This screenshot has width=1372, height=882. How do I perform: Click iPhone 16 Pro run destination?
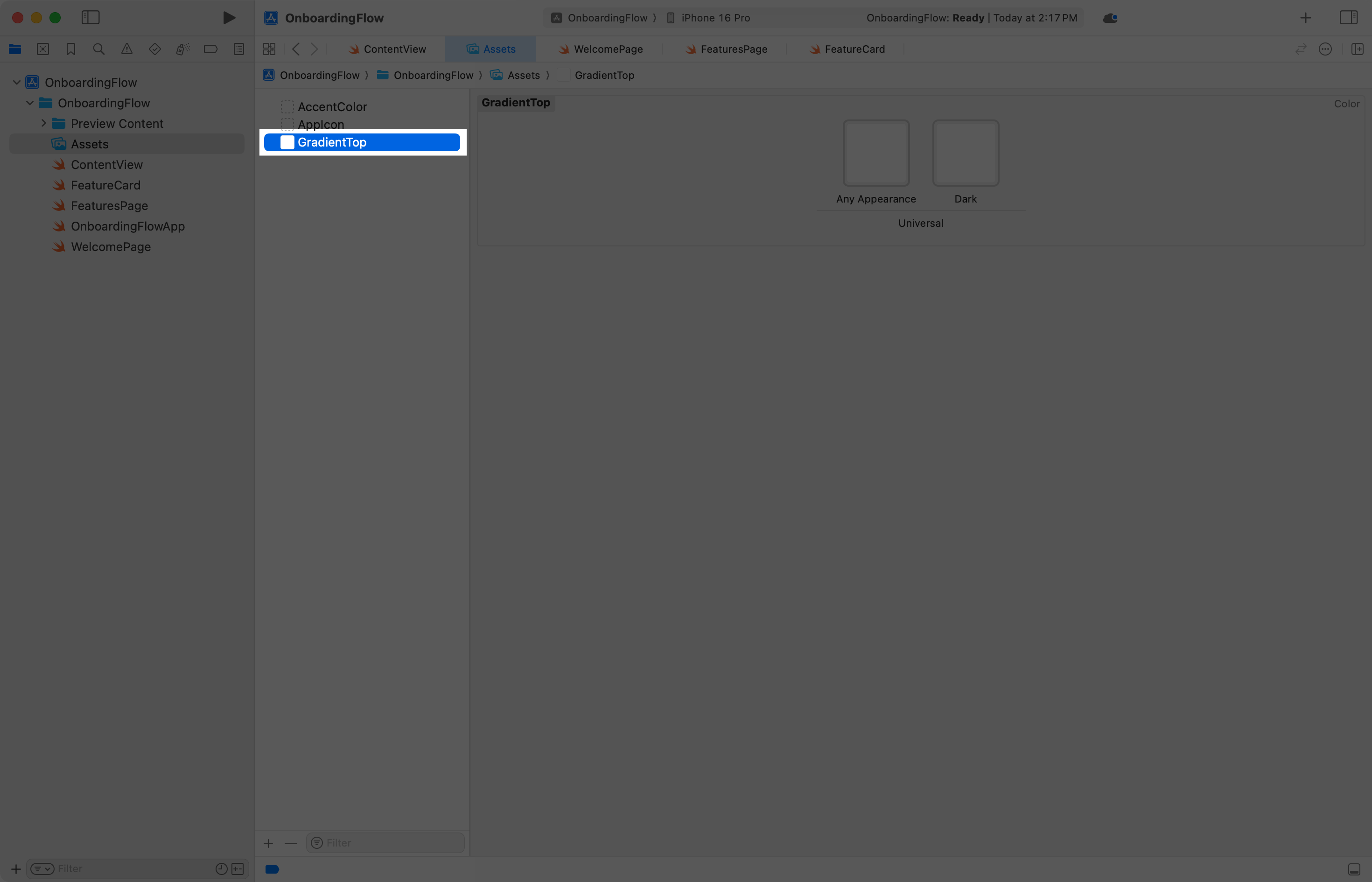[x=716, y=18]
